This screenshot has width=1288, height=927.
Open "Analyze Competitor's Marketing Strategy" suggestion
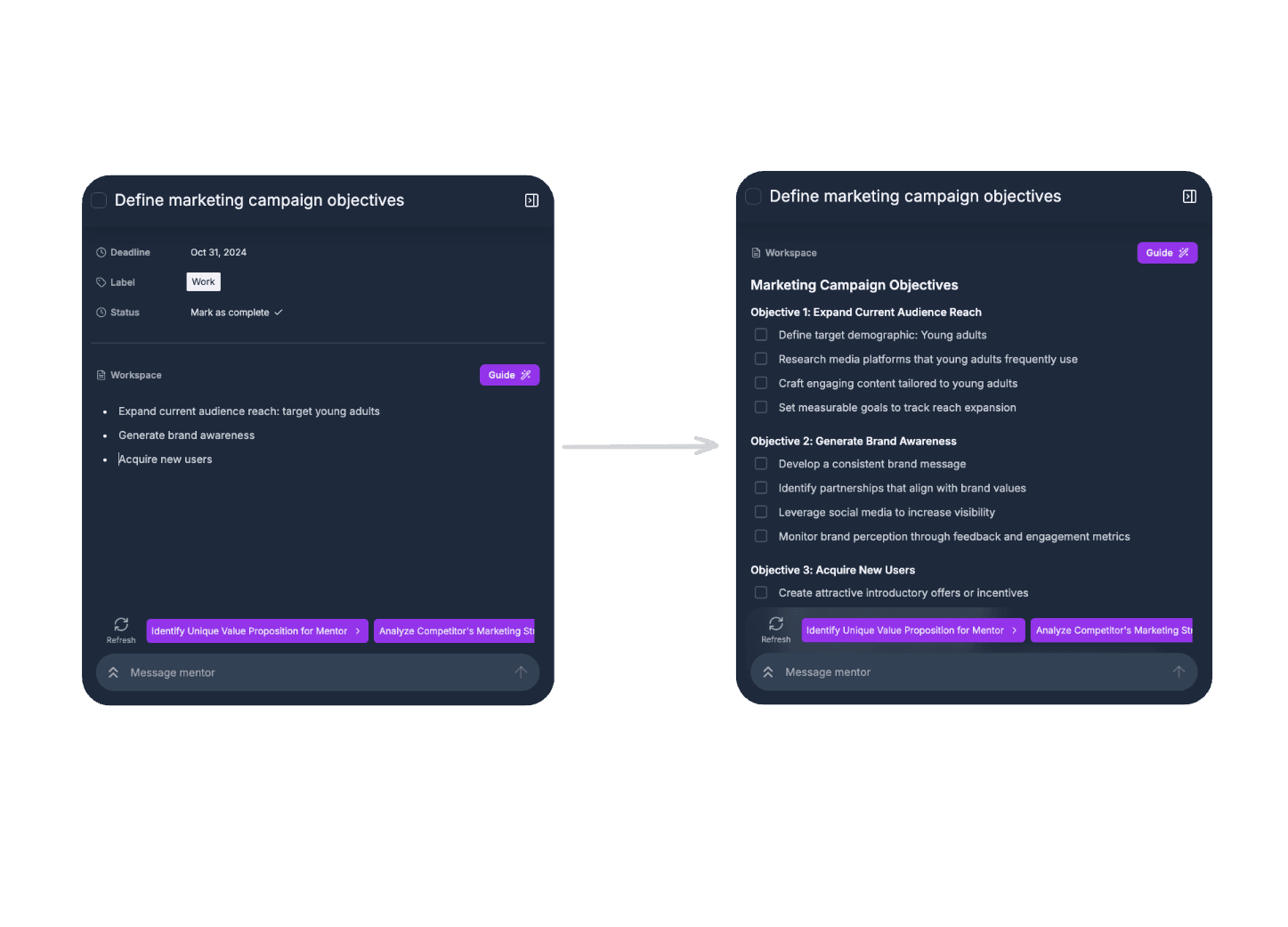[x=454, y=630]
